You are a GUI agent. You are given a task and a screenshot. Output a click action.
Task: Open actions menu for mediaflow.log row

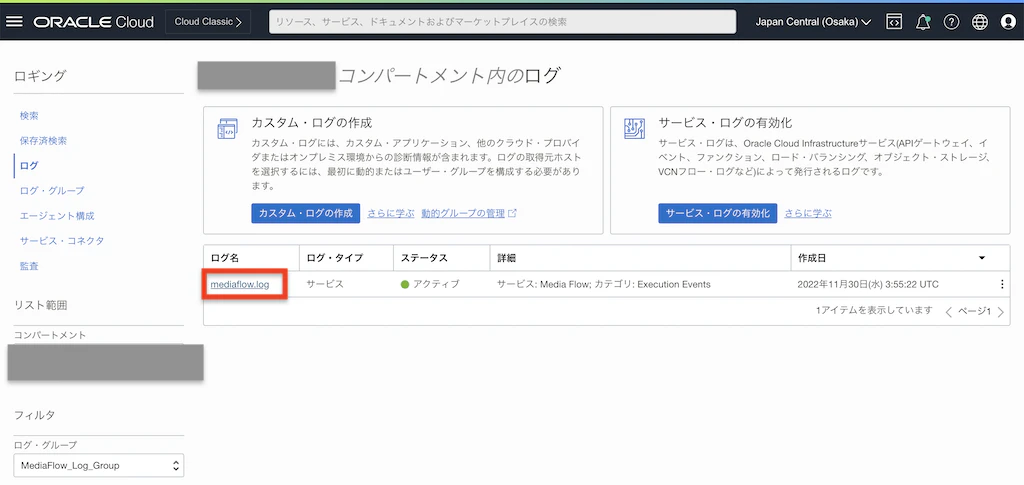coord(1002,284)
